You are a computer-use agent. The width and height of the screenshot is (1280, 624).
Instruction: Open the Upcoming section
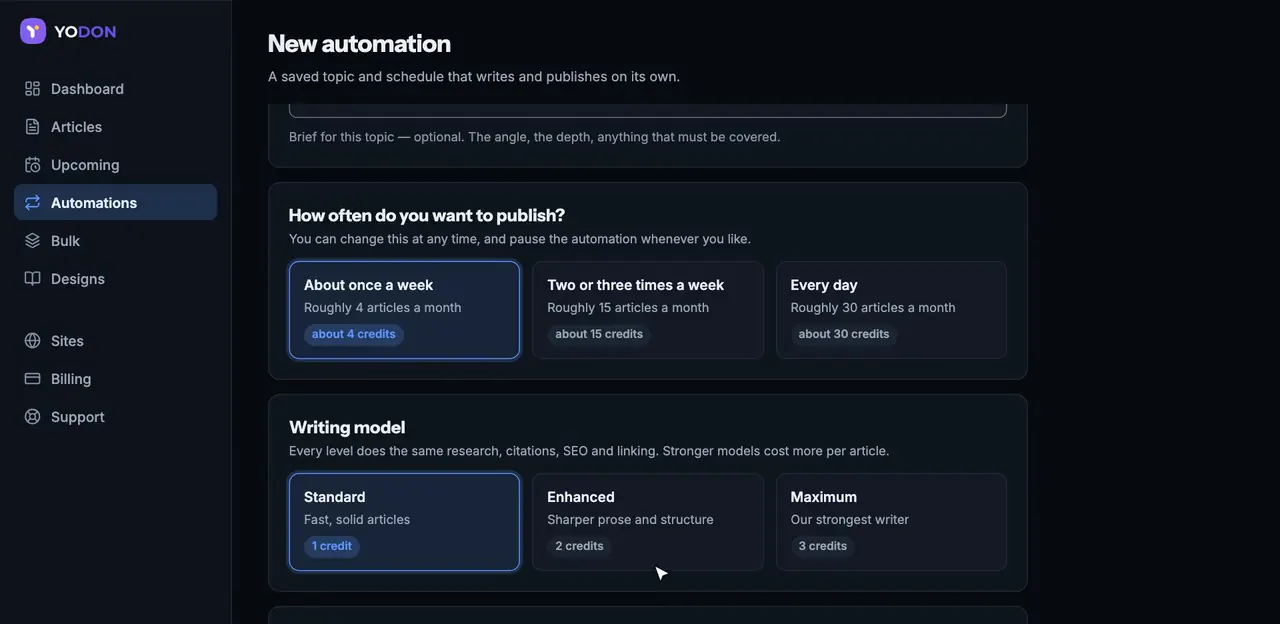coord(115,165)
